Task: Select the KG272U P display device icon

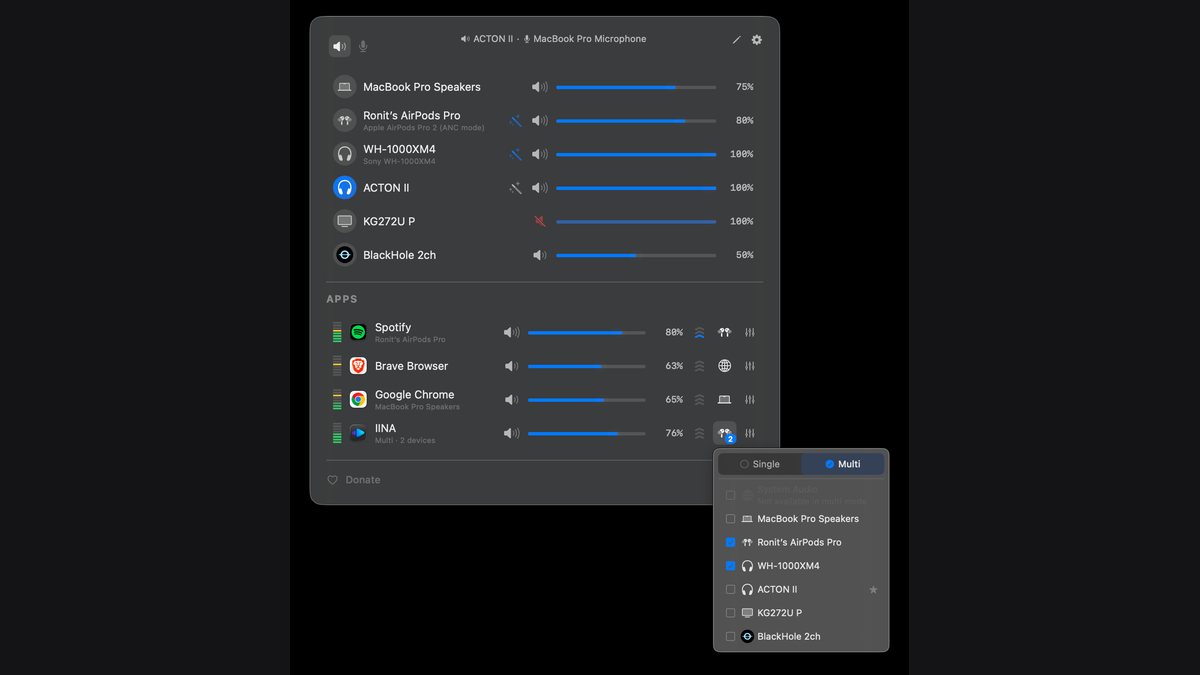Action: 345,221
